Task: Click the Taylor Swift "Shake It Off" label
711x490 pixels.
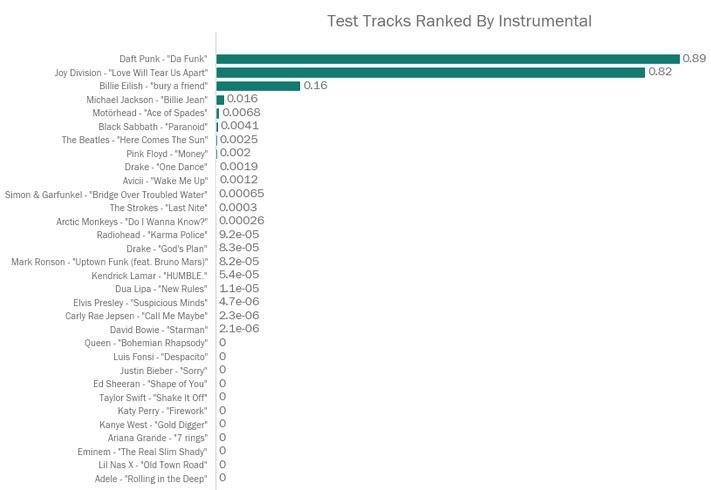Action: pos(153,398)
